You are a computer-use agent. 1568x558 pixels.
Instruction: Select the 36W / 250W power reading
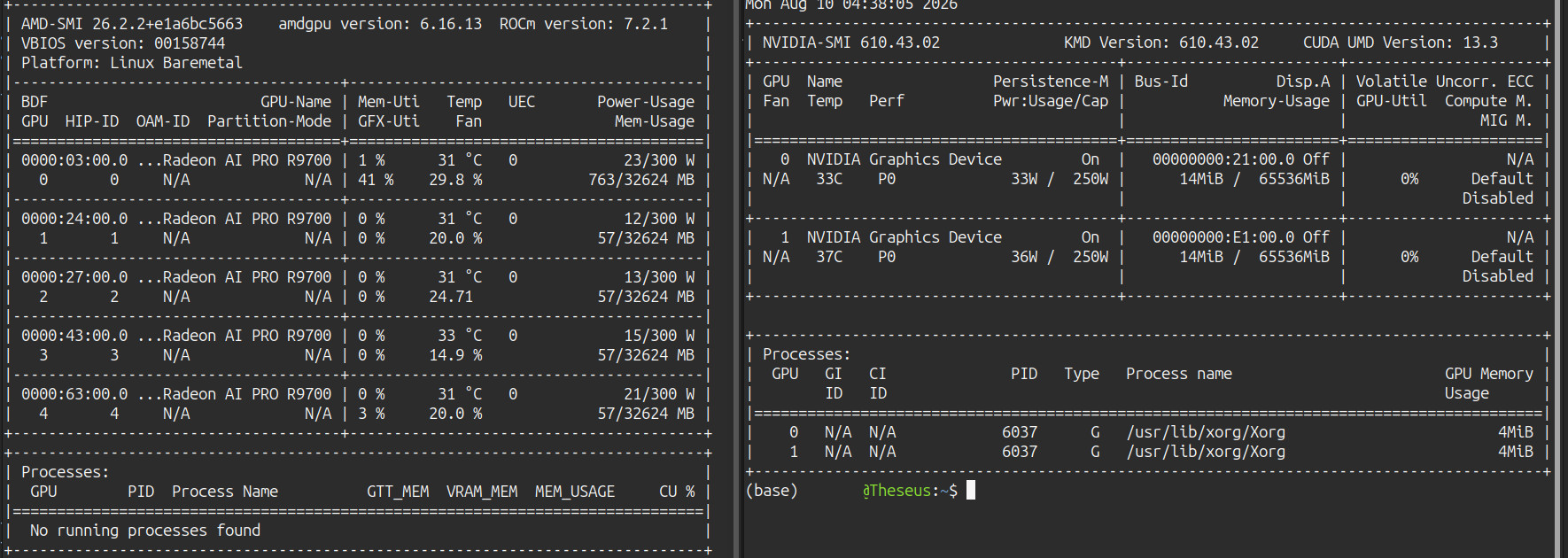point(1060,257)
